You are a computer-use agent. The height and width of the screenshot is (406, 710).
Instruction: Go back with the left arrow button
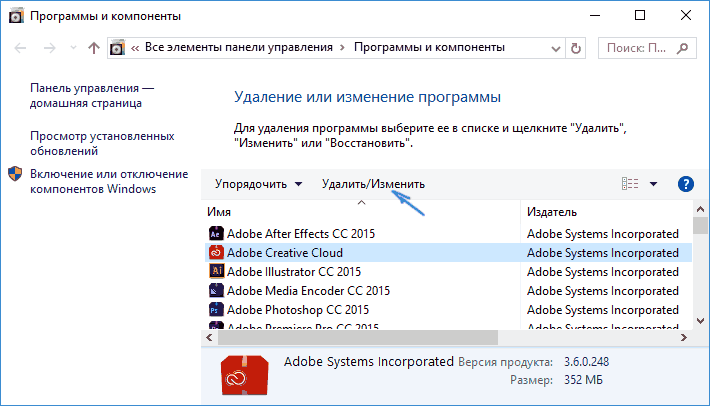pyautogui.click(x=19, y=48)
